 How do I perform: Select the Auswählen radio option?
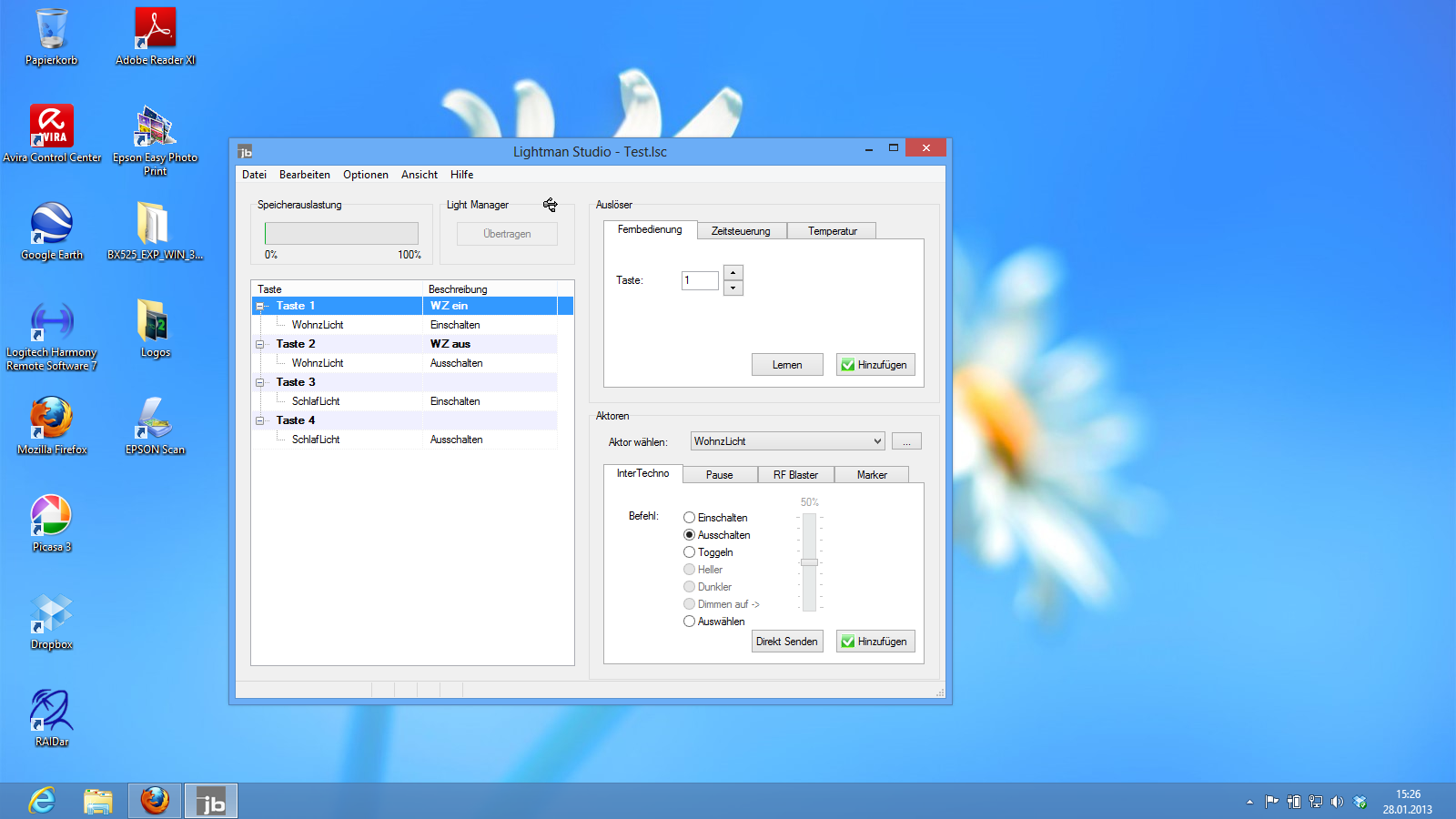click(689, 622)
